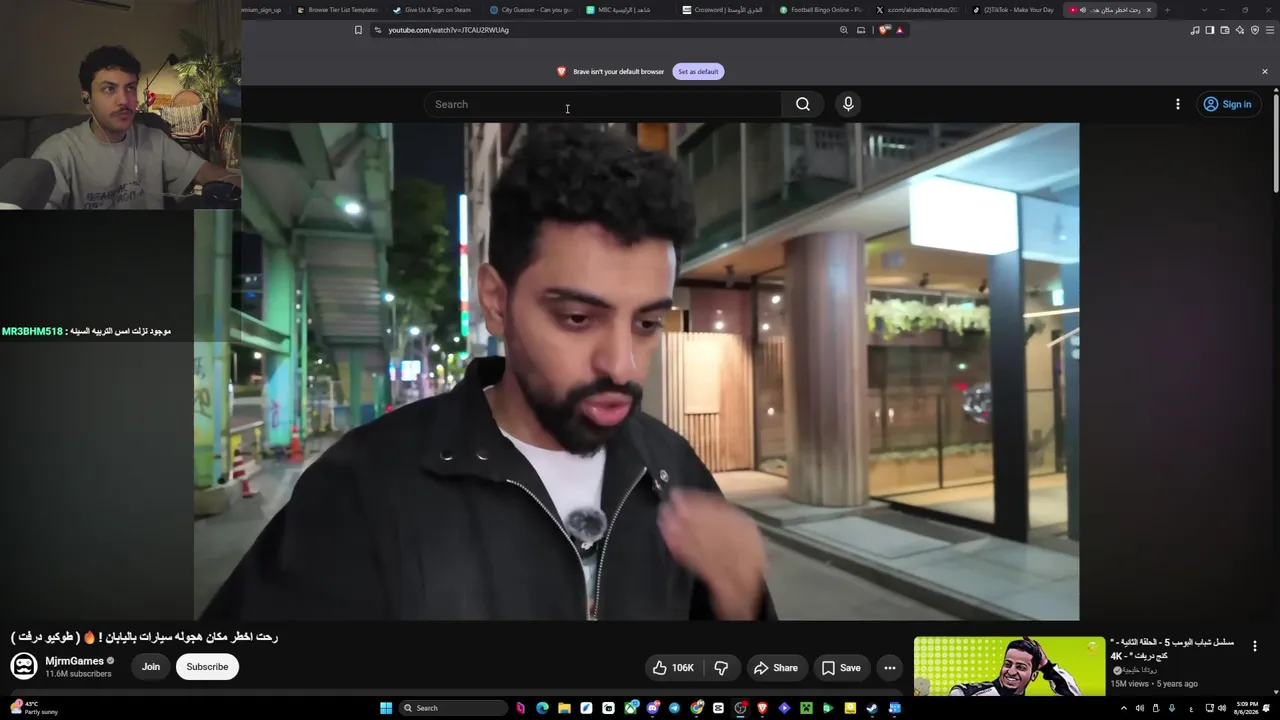This screenshot has height=720, width=1280.
Task: Switch to OBS Studio in the taskbar
Action: tap(740, 708)
